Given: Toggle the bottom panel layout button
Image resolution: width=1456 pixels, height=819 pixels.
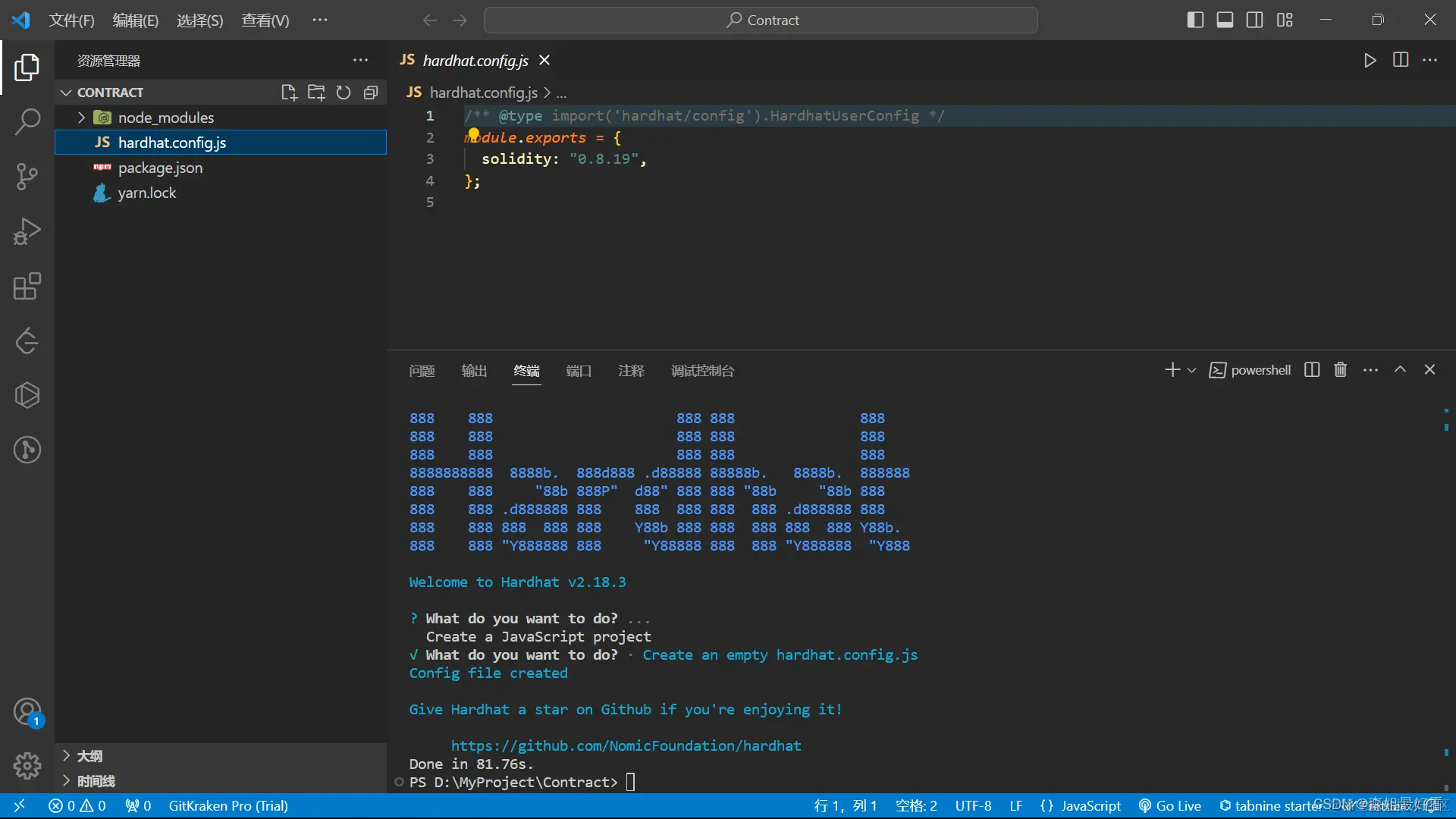Looking at the screenshot, I should pos(1225,20).
